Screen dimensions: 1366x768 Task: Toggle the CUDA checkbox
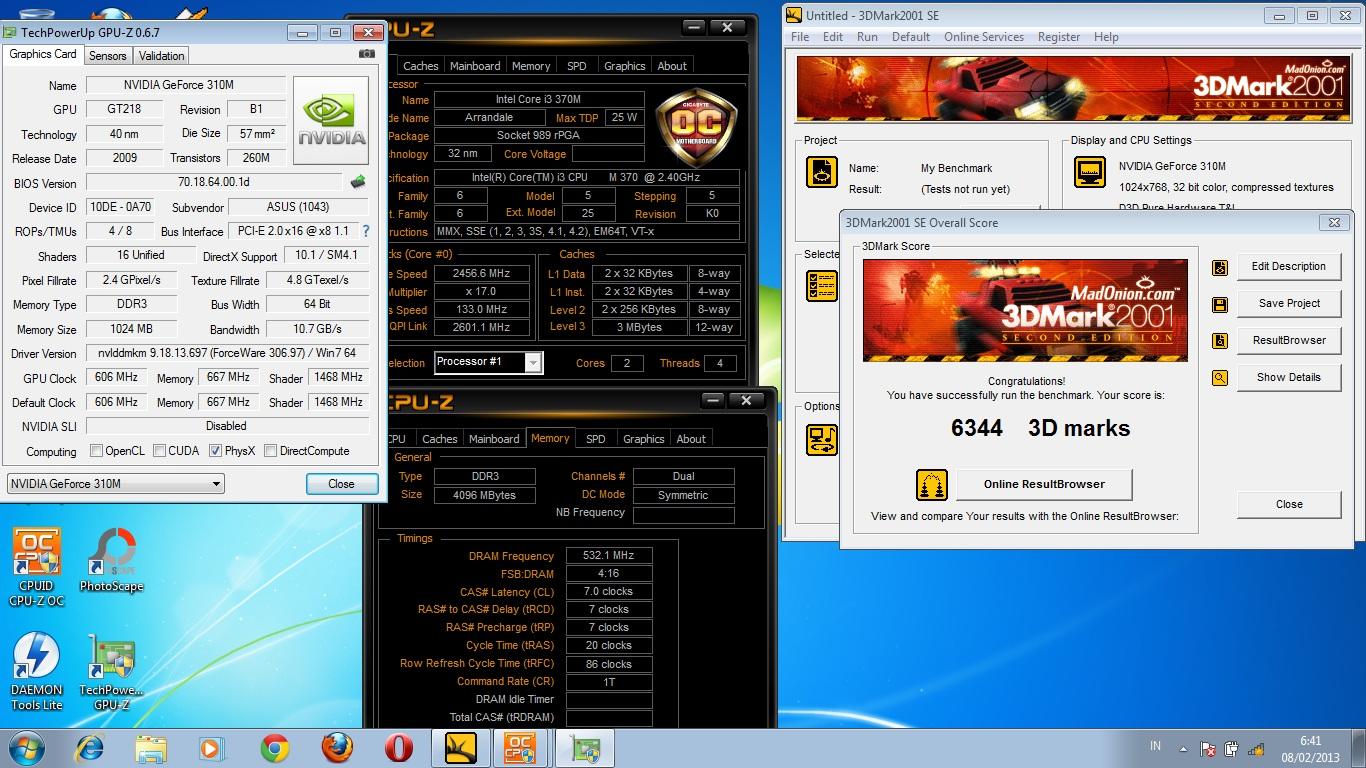(159, 451)
